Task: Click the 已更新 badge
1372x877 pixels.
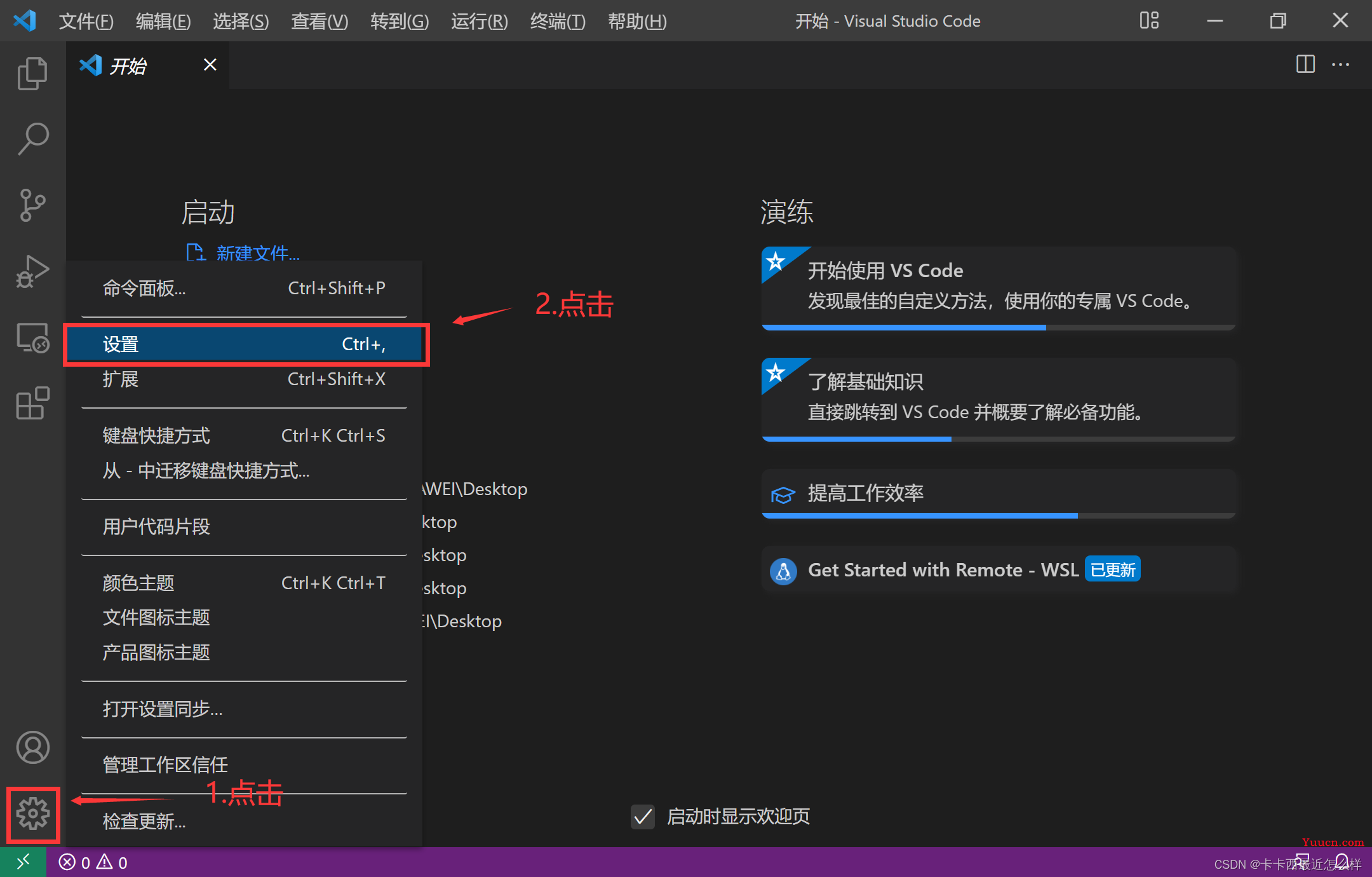Action: [1113, 570]
